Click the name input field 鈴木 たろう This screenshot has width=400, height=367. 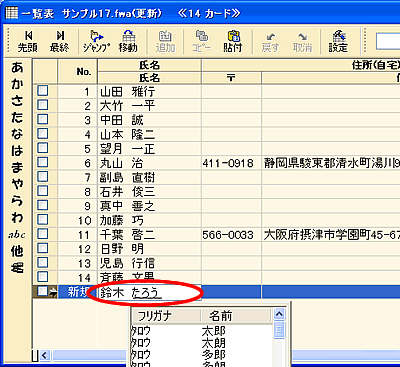pos(149,292)
